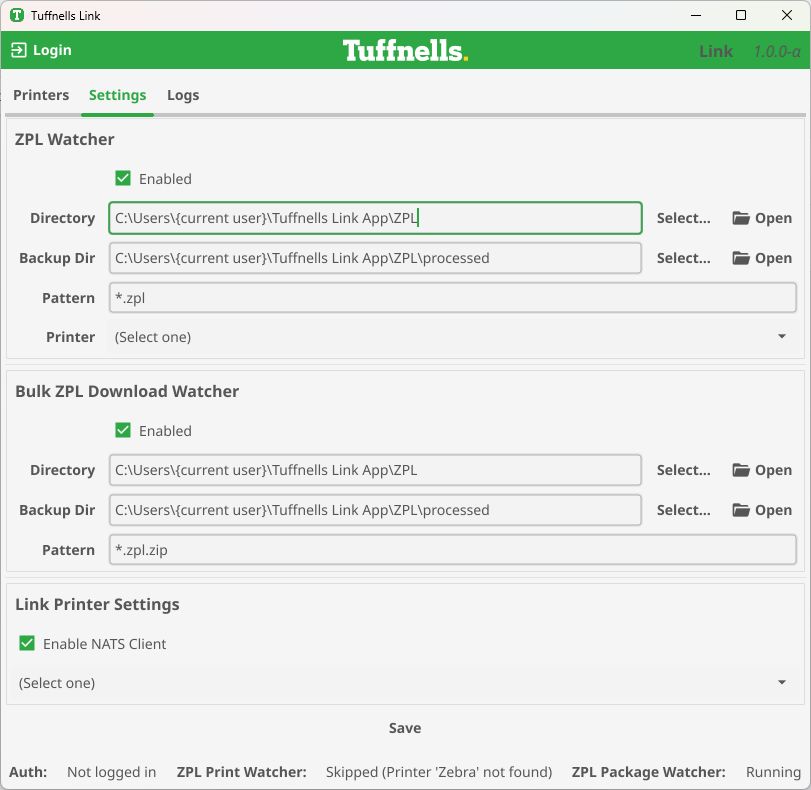Maximize the Tuffnells Link window

pyautogui.click(x=740, y=15)
